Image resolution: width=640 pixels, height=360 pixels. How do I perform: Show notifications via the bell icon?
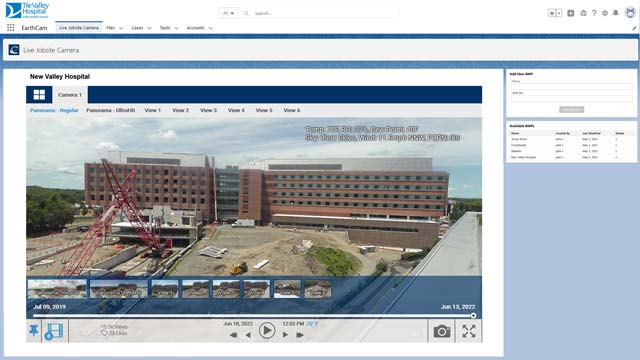pyautogui.click(x=616, y=13)
